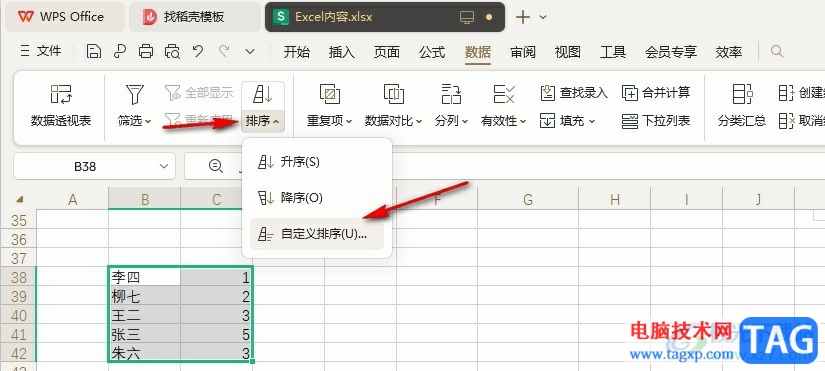This screenshot has height=371, width=825.
Task: Select row 35 header
Action: point(19,219)
